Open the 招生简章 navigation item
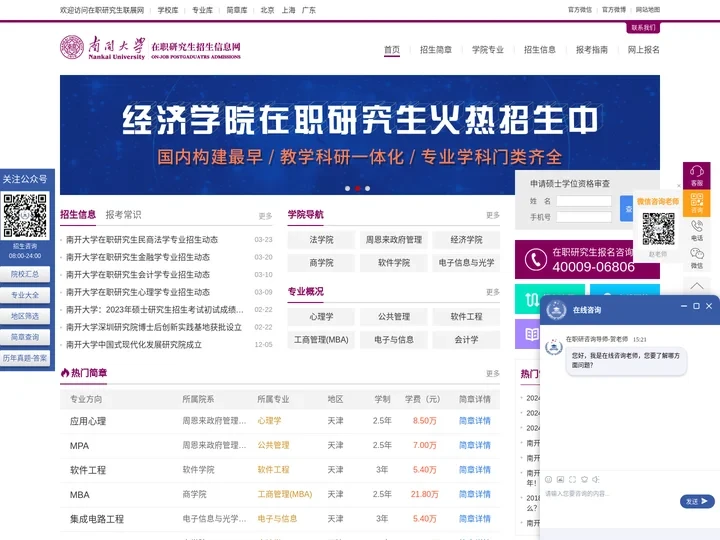This screenshot has height=540, width=720. click(x=436, y=50)
